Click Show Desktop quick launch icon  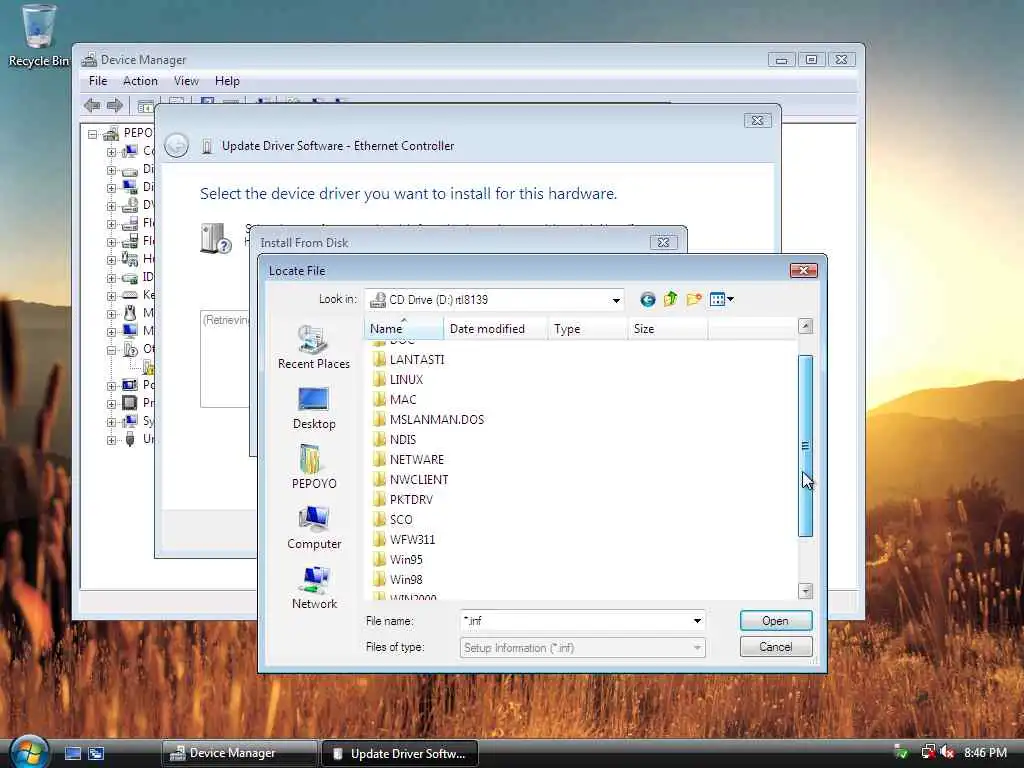(x=73, y=754)
